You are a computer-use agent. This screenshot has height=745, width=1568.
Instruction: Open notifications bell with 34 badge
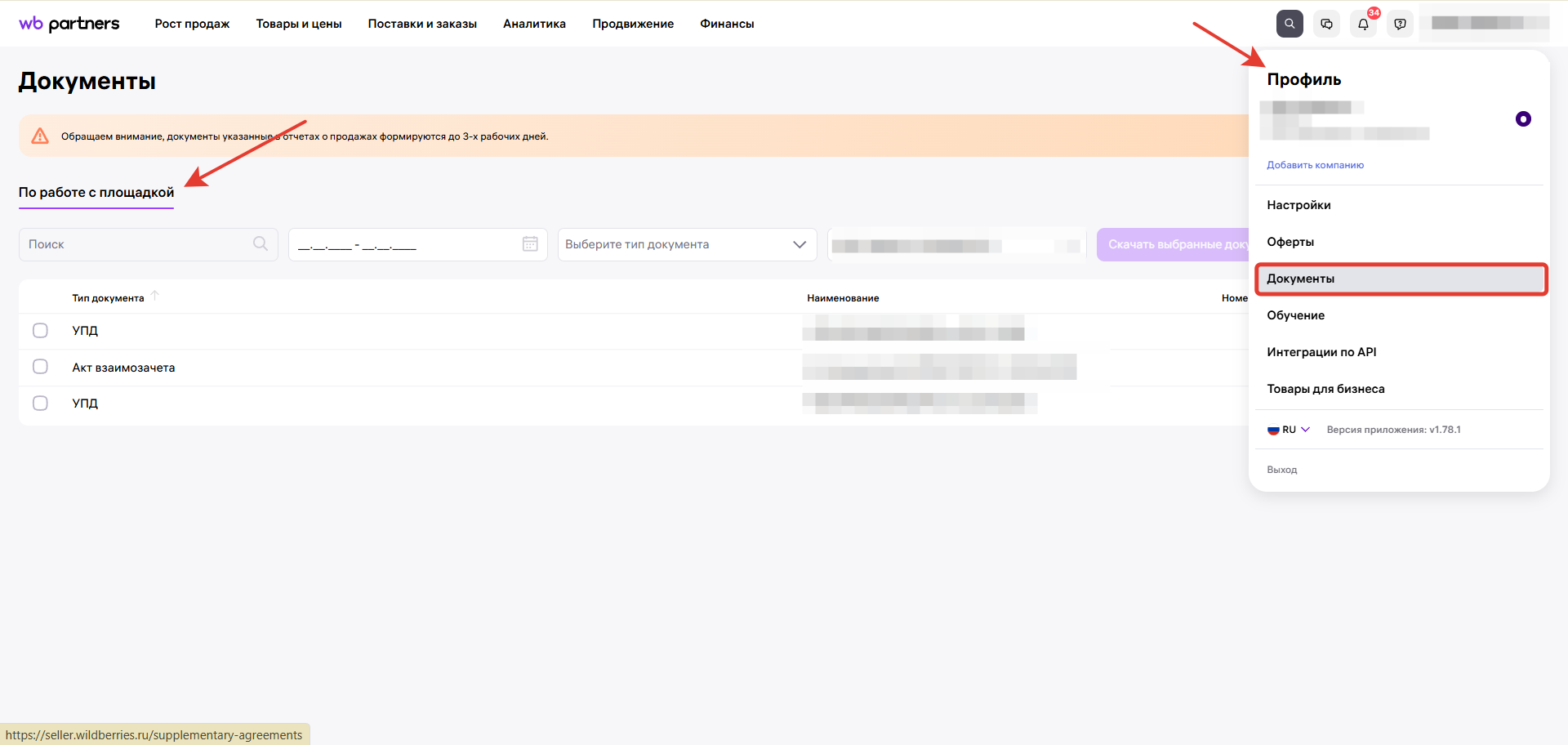click(1363, 24)
